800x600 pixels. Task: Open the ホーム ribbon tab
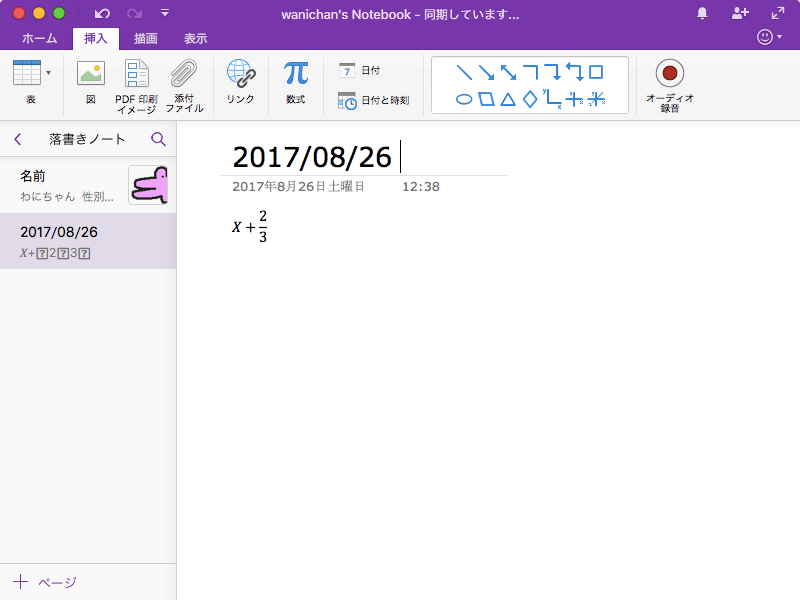coord(39,38)
